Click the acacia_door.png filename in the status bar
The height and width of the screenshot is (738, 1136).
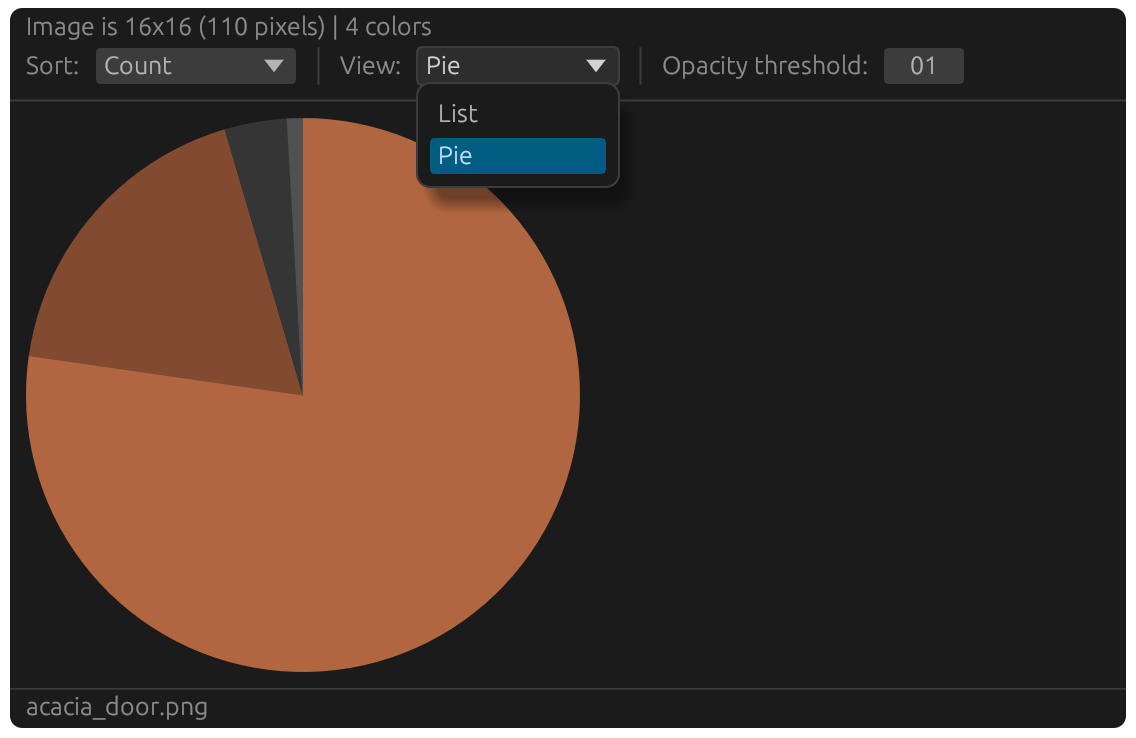117,707
